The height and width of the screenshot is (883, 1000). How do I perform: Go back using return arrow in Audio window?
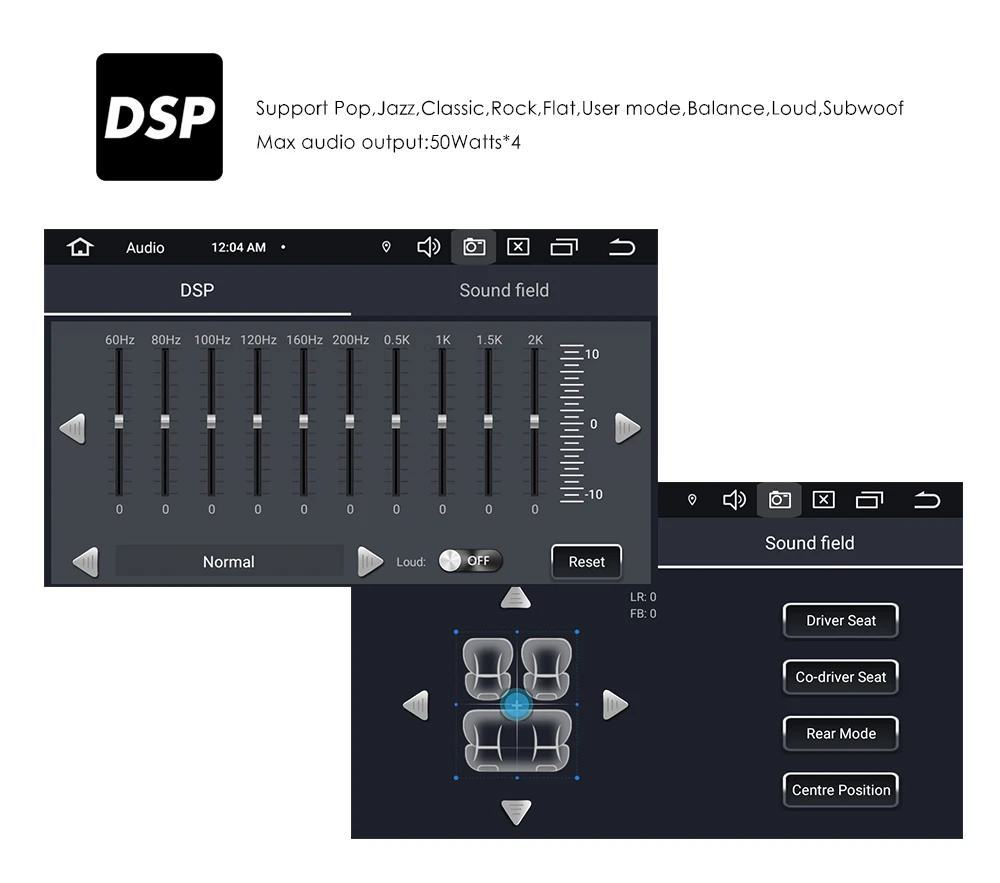click(622, 247)
